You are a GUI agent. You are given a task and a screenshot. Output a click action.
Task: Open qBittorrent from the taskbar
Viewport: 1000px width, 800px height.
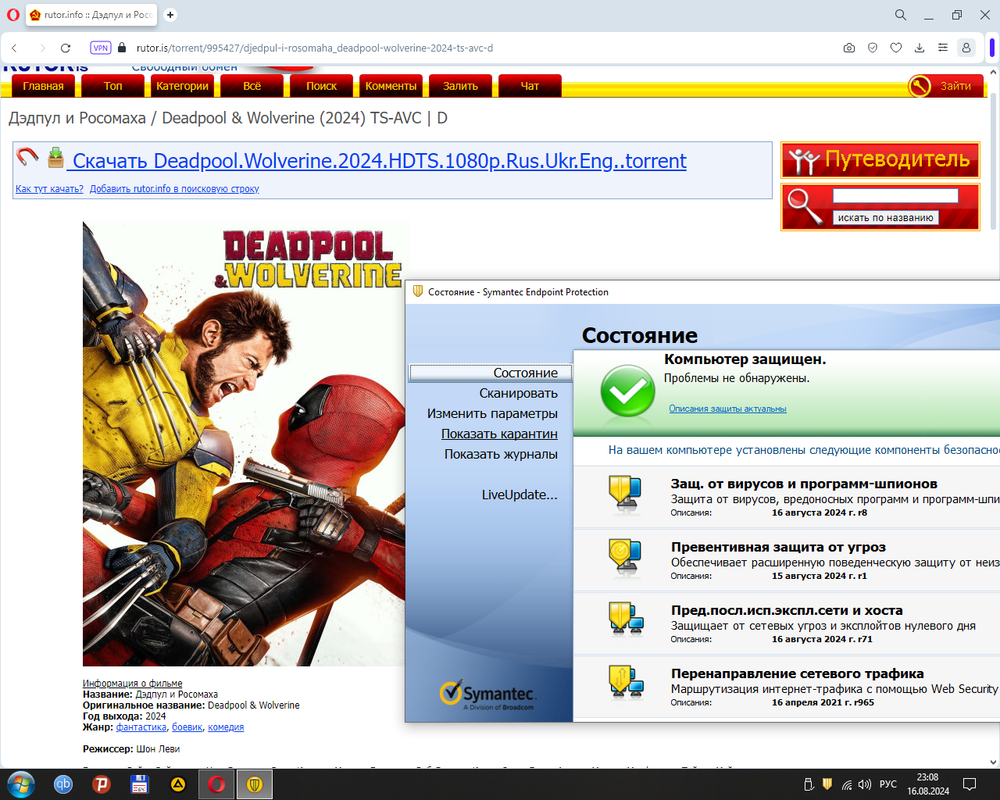pos(63,784)
